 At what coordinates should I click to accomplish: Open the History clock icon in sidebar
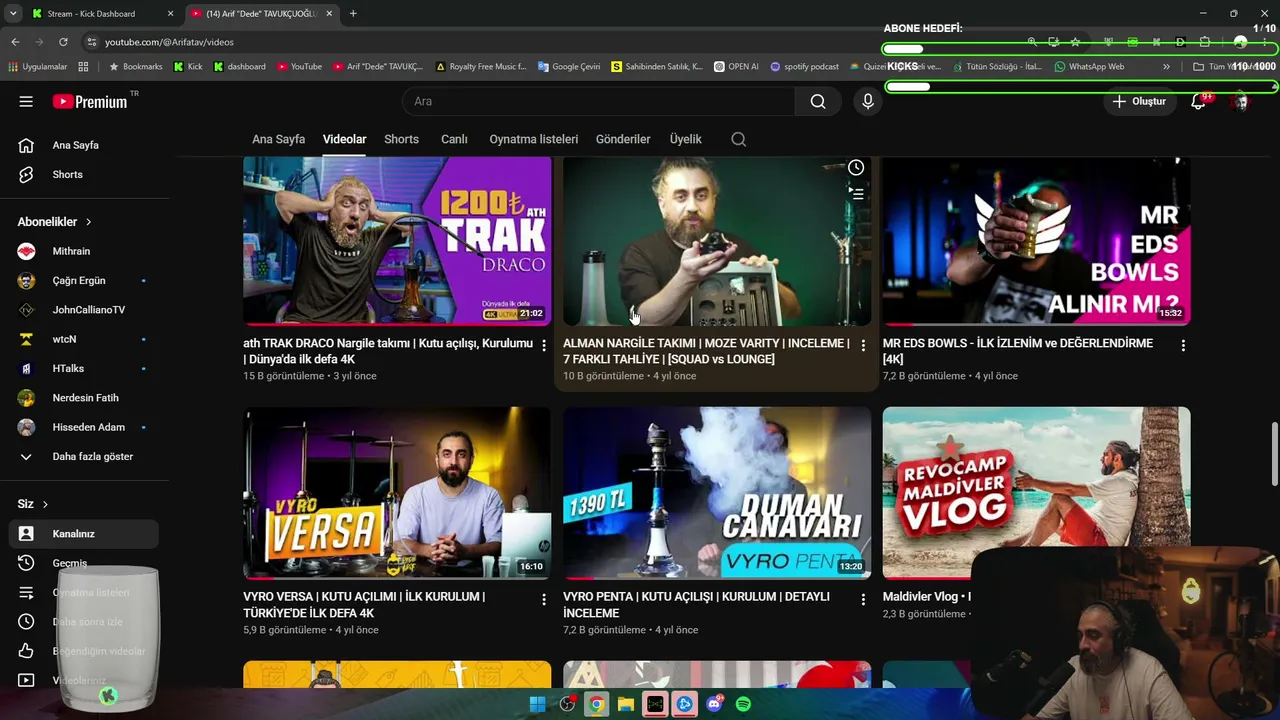(26, 563)
